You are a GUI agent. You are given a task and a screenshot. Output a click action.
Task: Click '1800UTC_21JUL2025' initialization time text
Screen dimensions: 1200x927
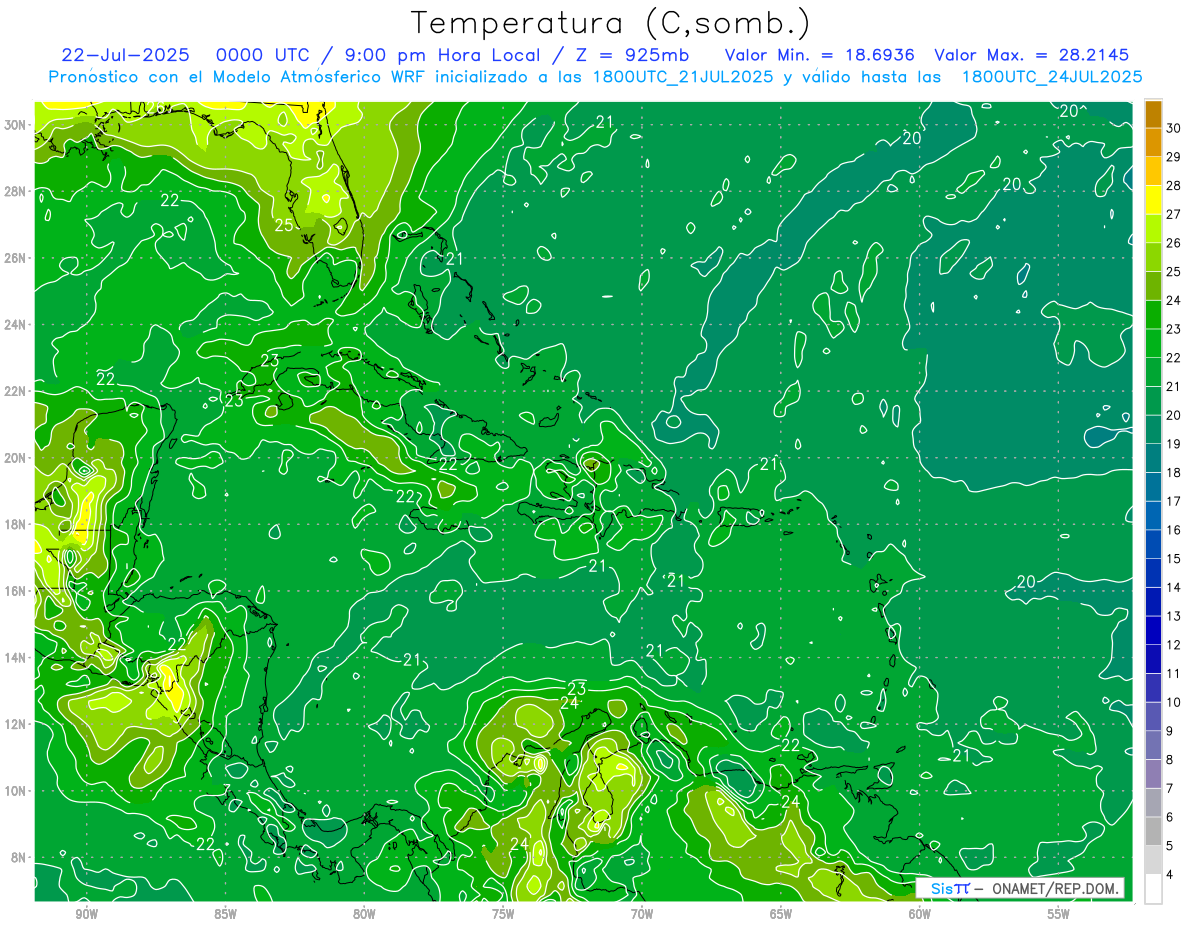pos(683,77)
